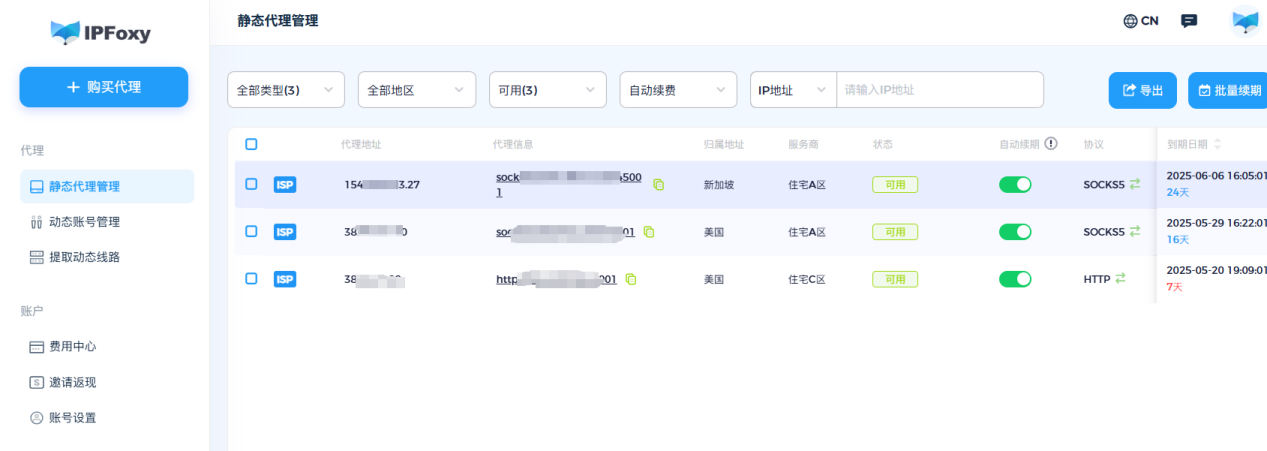Switch protocol icon next to HTTP
Image resolution: width=1267 pixels, height=451 pixels.
tap(1121, 279)
